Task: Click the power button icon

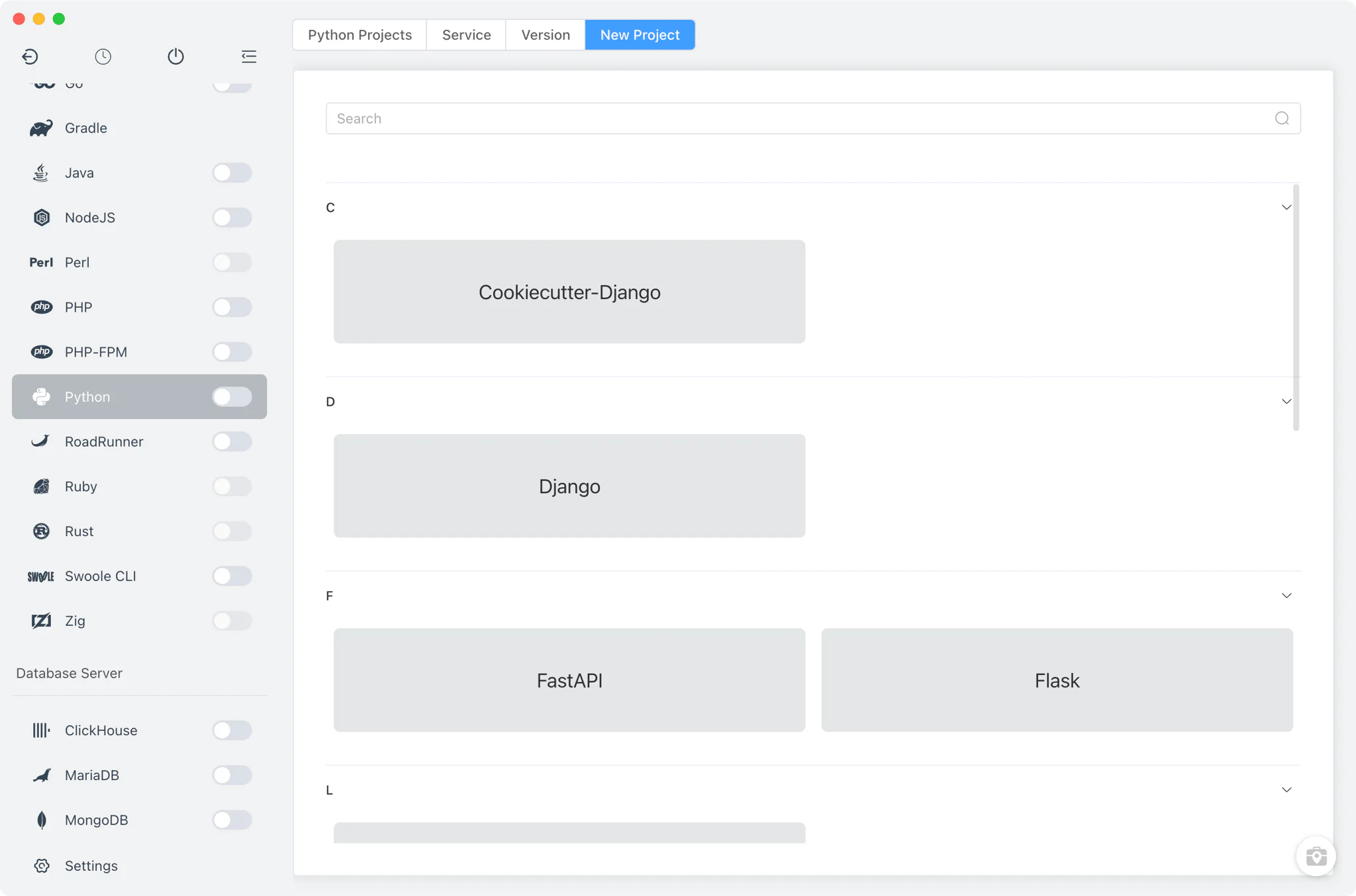Action: point(175,56)
